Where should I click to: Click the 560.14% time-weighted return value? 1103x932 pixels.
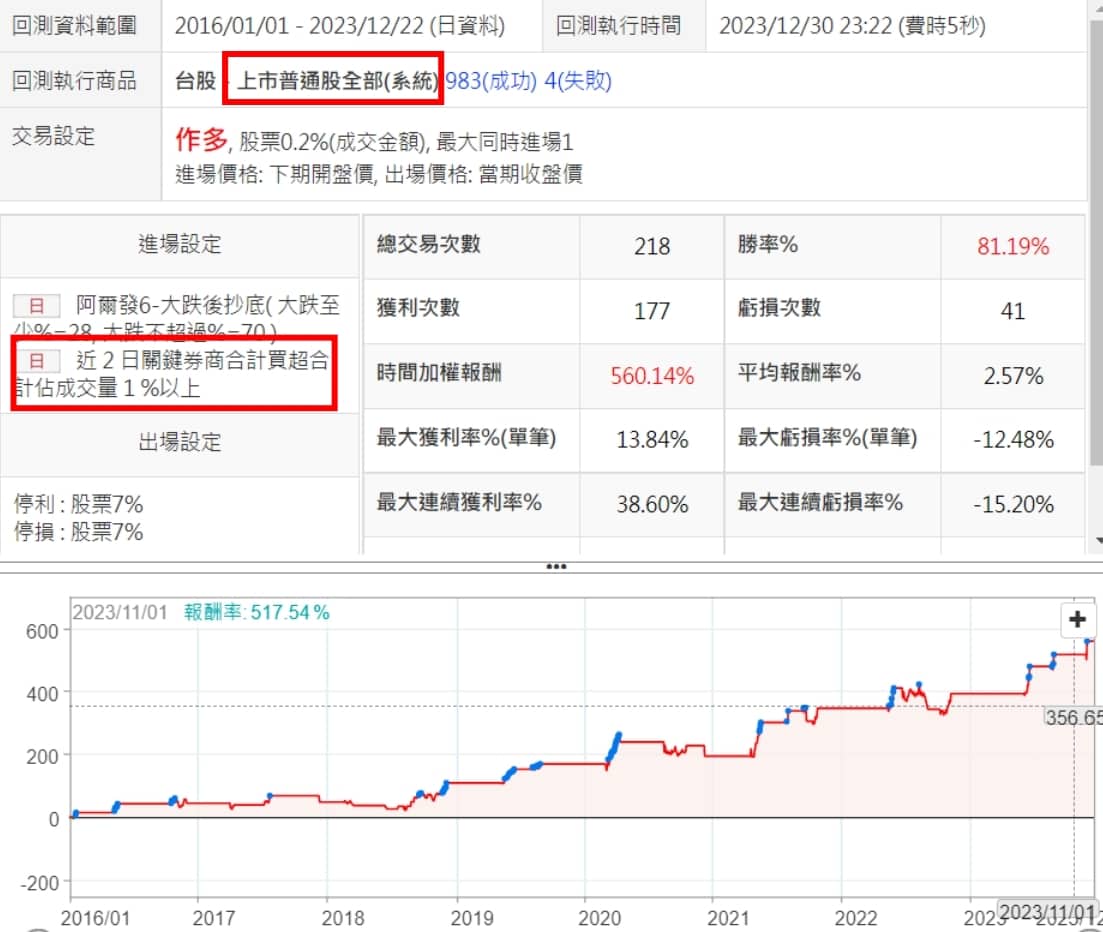pyautogui.click(x=651, y=376)
